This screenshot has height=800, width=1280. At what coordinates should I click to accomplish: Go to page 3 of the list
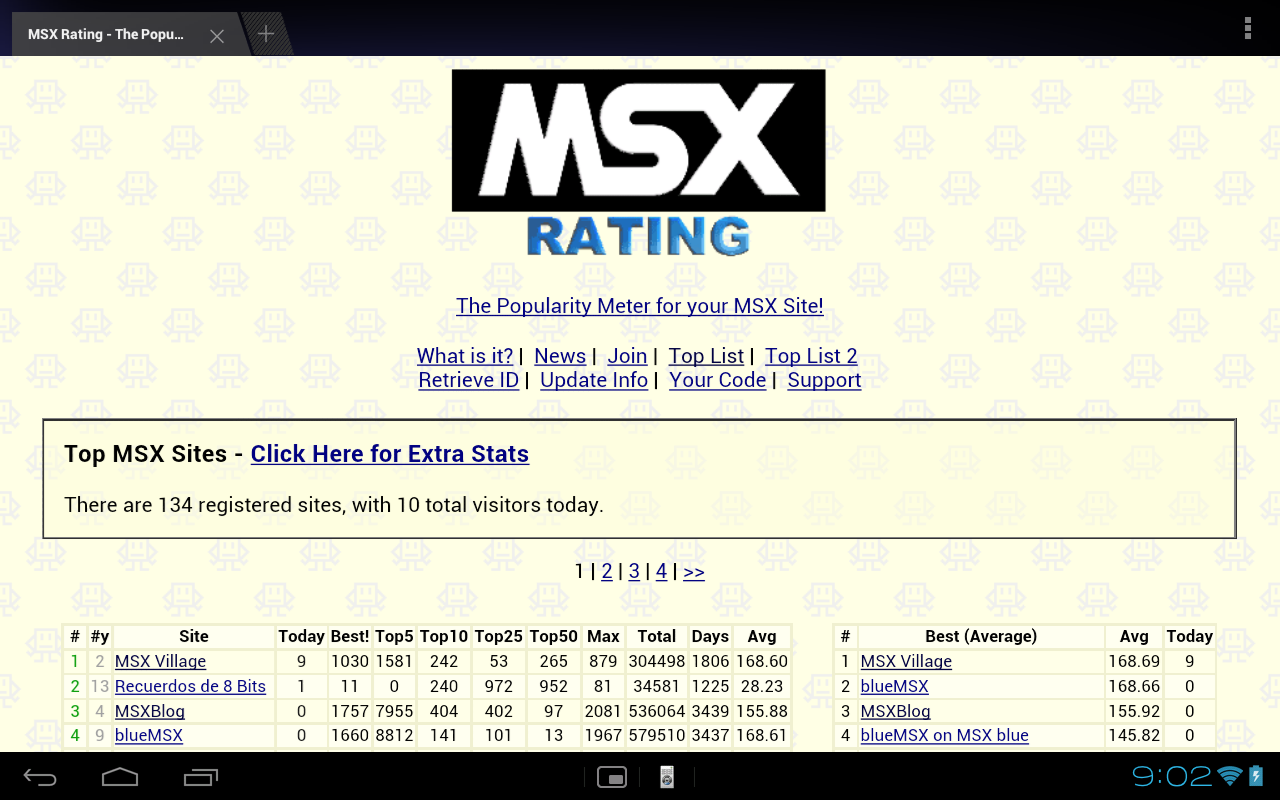634,572
